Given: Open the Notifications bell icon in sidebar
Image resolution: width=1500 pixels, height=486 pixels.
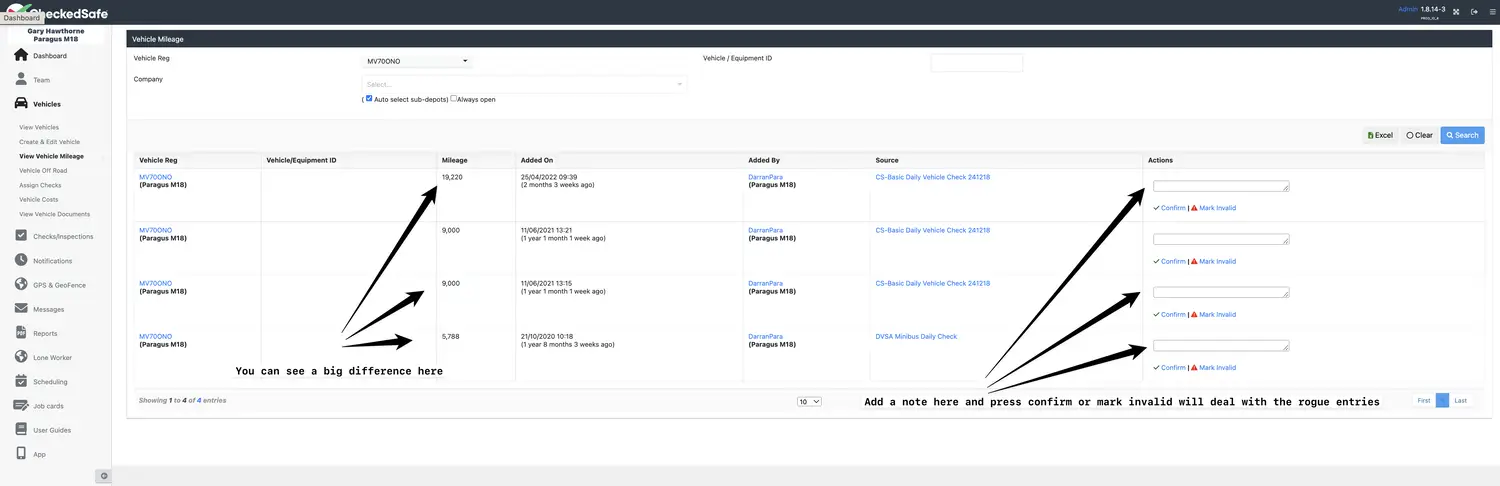Looking at the screenshot, I should (x=21, y=260).
